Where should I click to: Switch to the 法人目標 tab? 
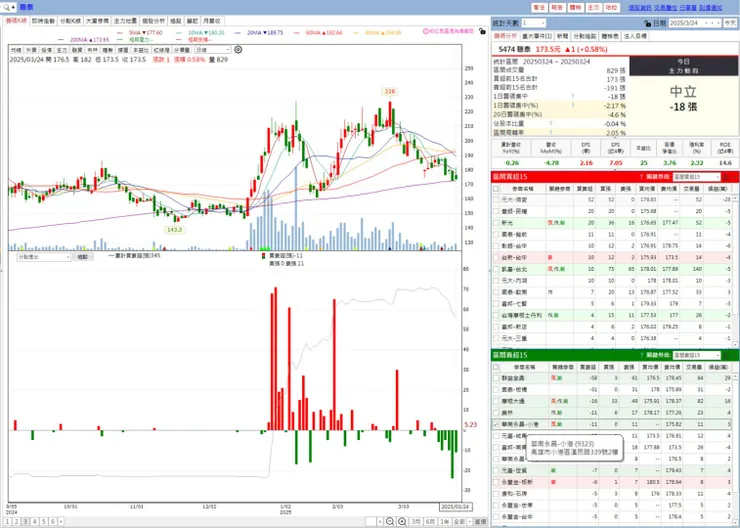[635, 36]
